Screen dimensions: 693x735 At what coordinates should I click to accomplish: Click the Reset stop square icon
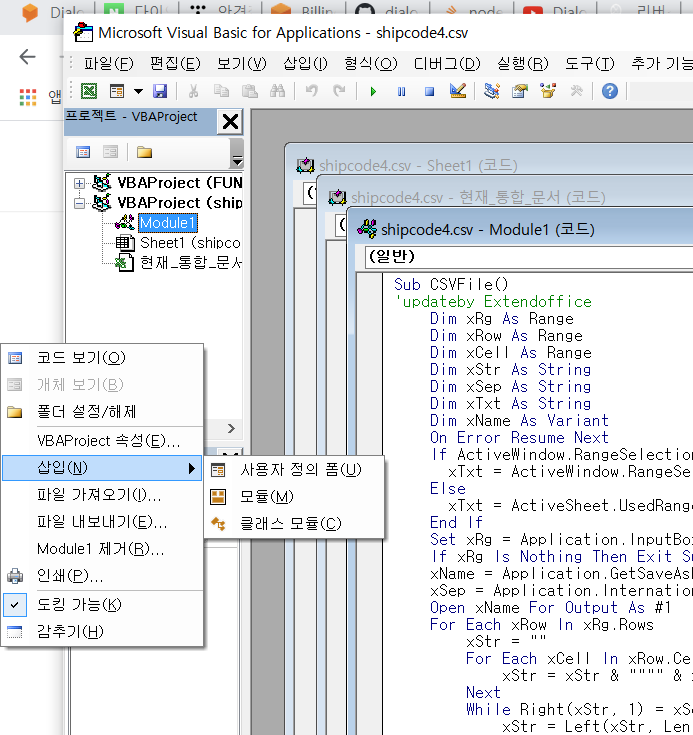pyautogui.click(x=429, y=91)
